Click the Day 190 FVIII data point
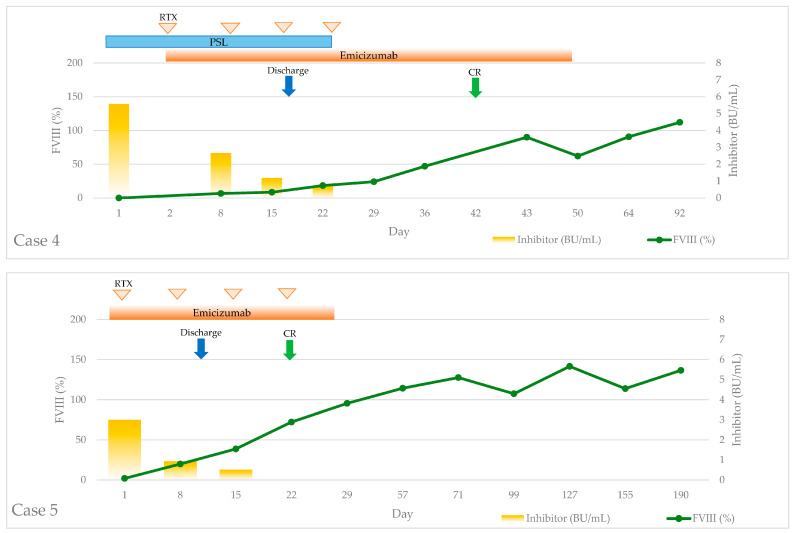Image resolution: width=796 pixels, height=533 pixels. pos(681,370)
